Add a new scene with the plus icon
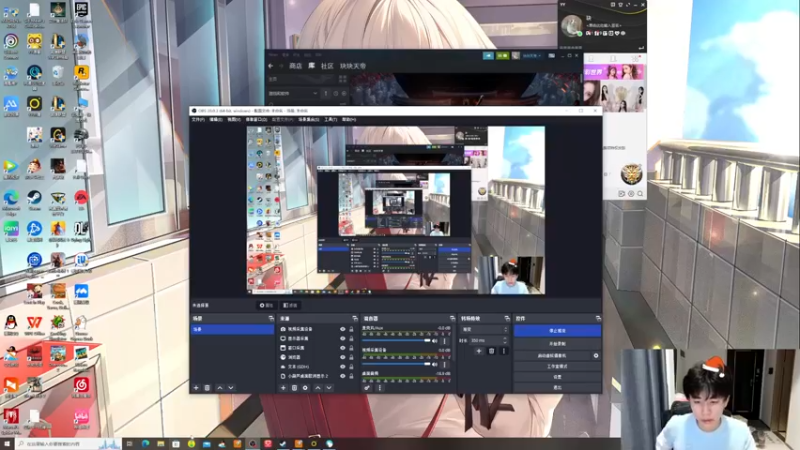The image size is (800, 450). 196,388
